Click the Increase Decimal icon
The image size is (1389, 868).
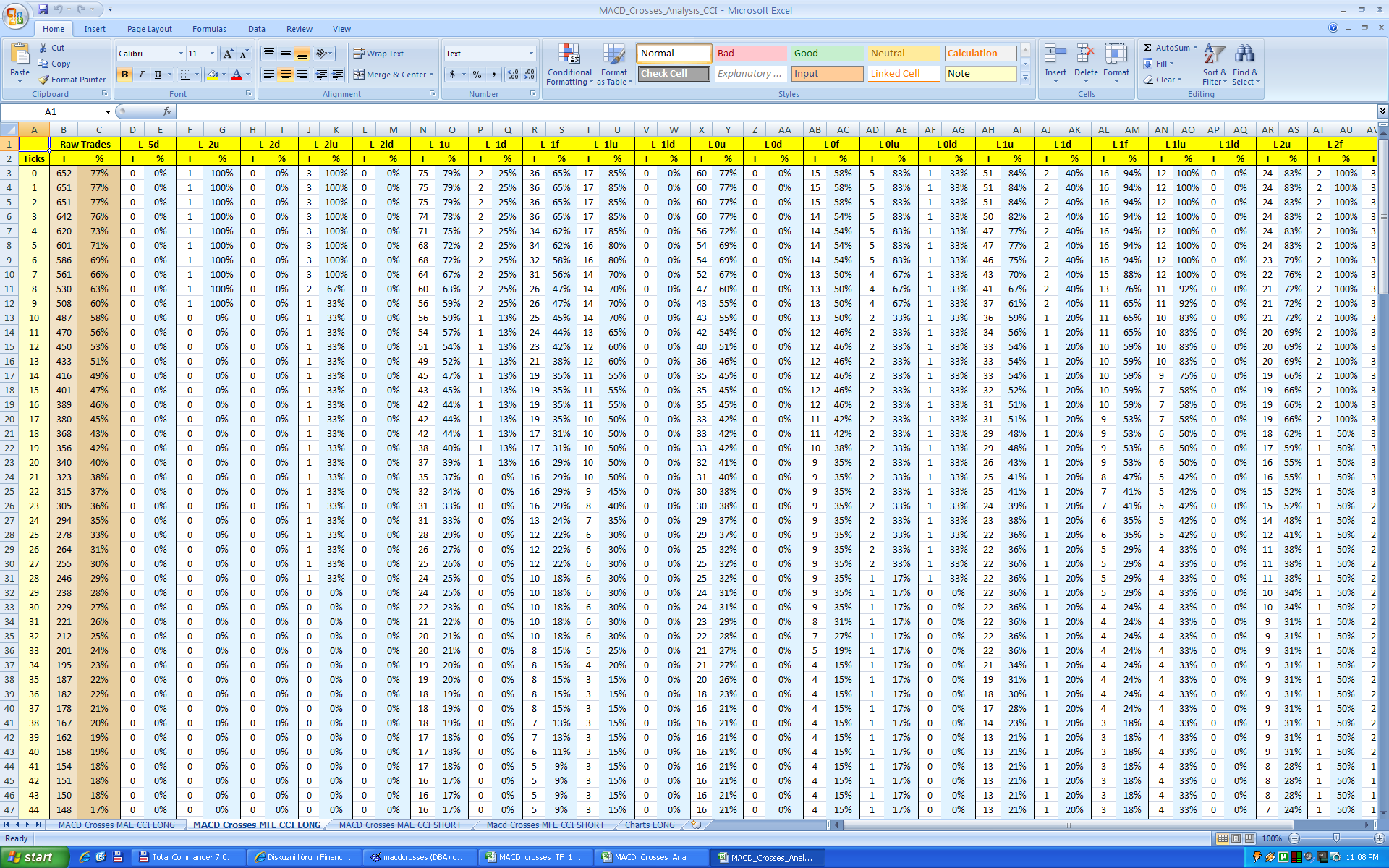pos(513,75)
